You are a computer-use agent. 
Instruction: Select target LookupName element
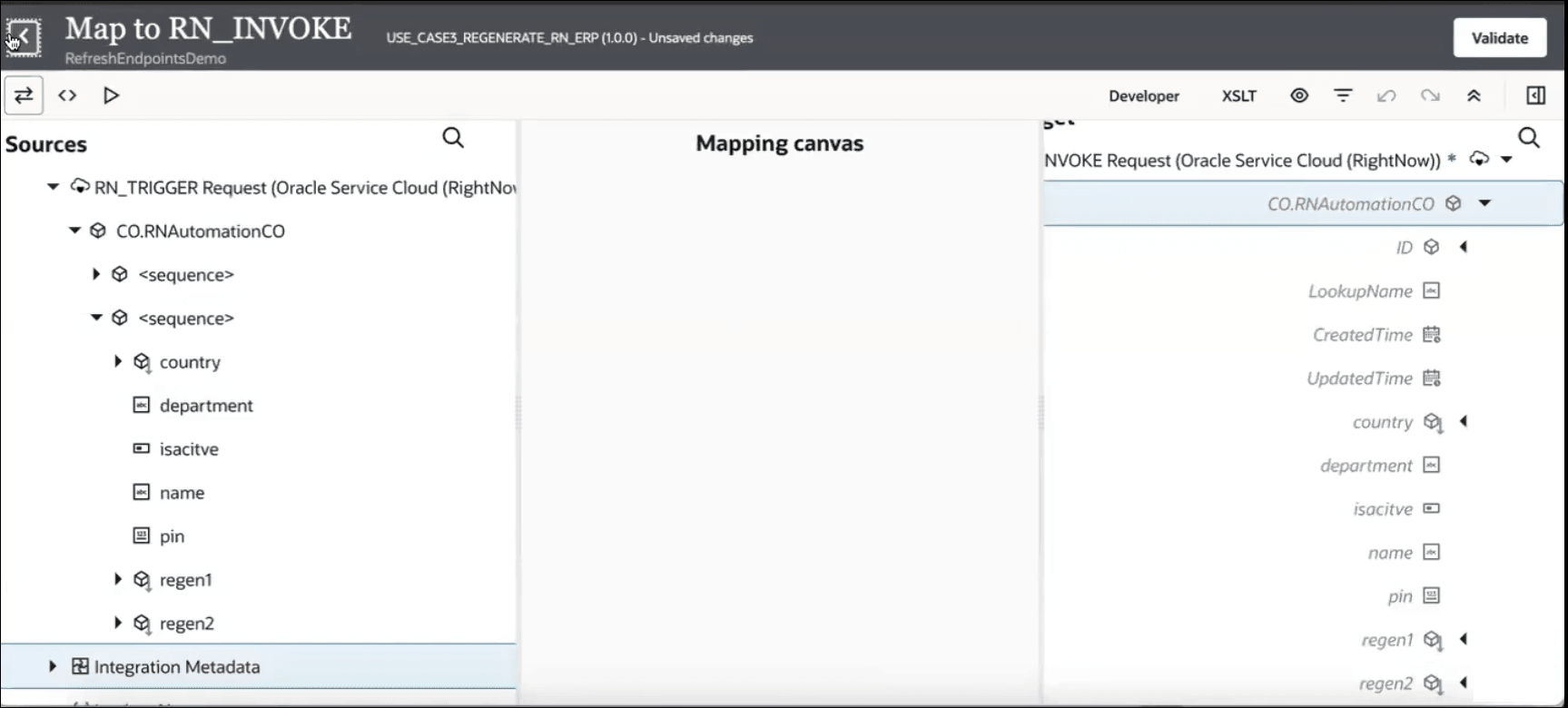(1360, 291)
